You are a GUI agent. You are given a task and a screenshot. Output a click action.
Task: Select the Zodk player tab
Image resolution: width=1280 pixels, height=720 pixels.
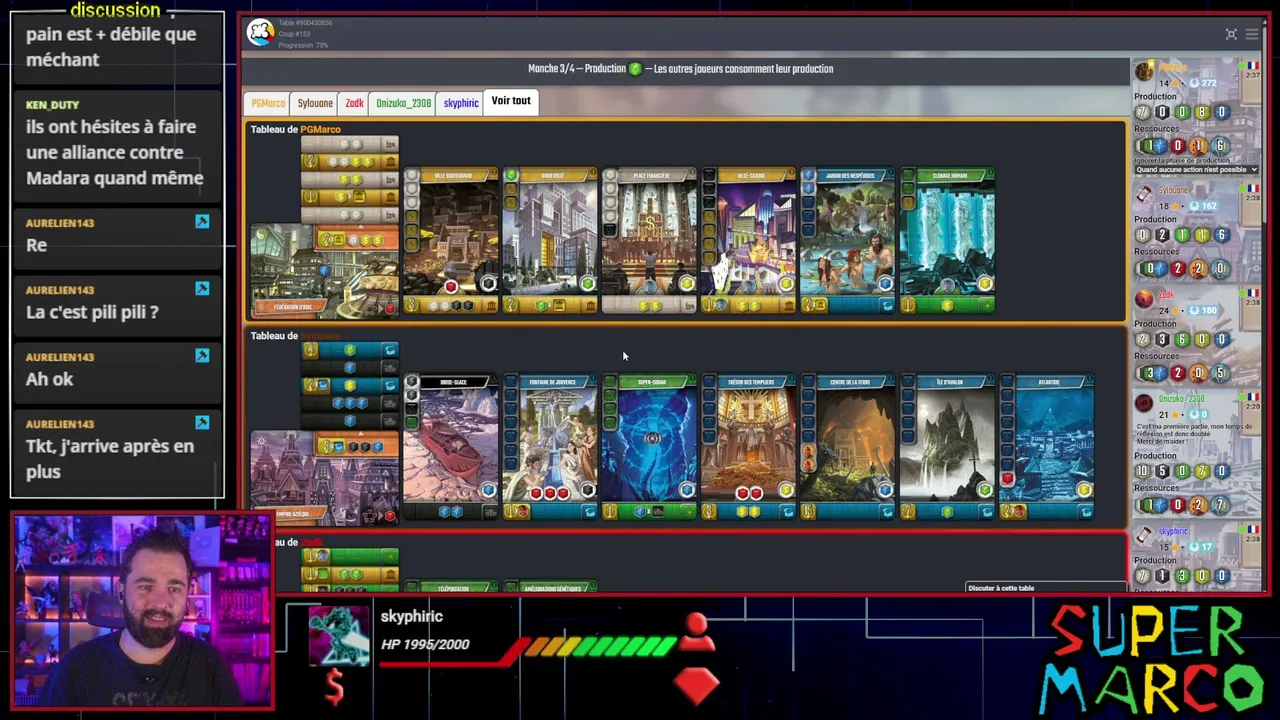coord(354,103)
